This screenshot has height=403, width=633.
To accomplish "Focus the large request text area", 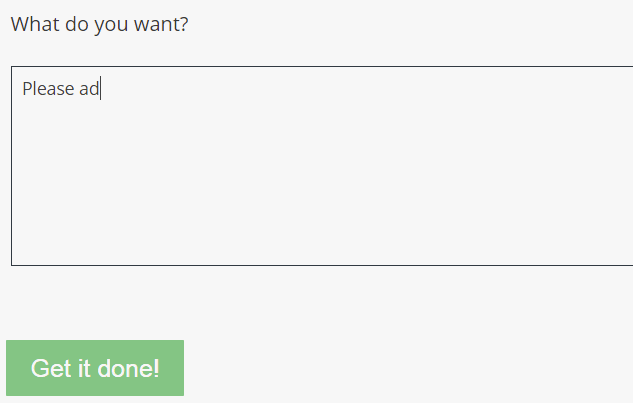I will 322,166.
